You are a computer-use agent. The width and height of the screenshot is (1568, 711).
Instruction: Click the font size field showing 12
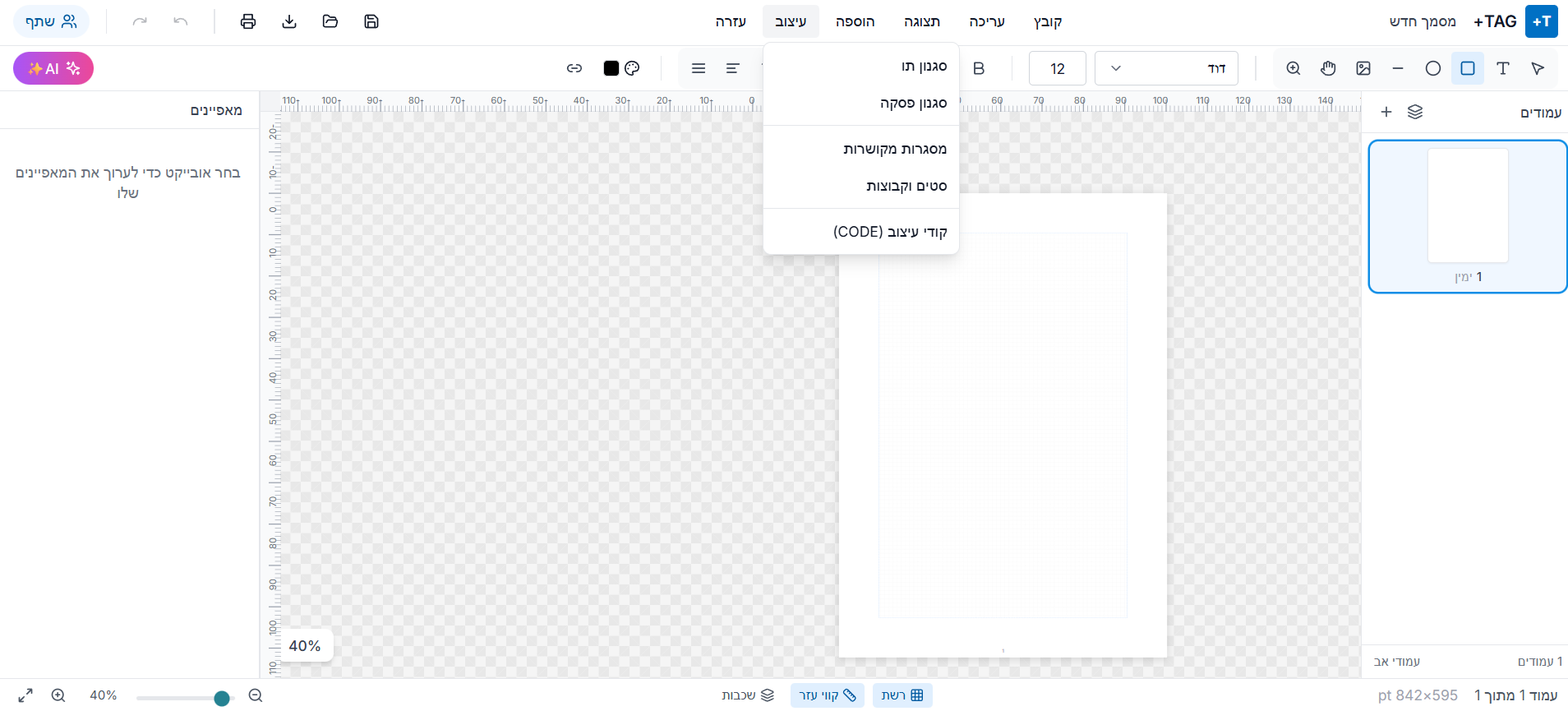[x=1058, y=68]
